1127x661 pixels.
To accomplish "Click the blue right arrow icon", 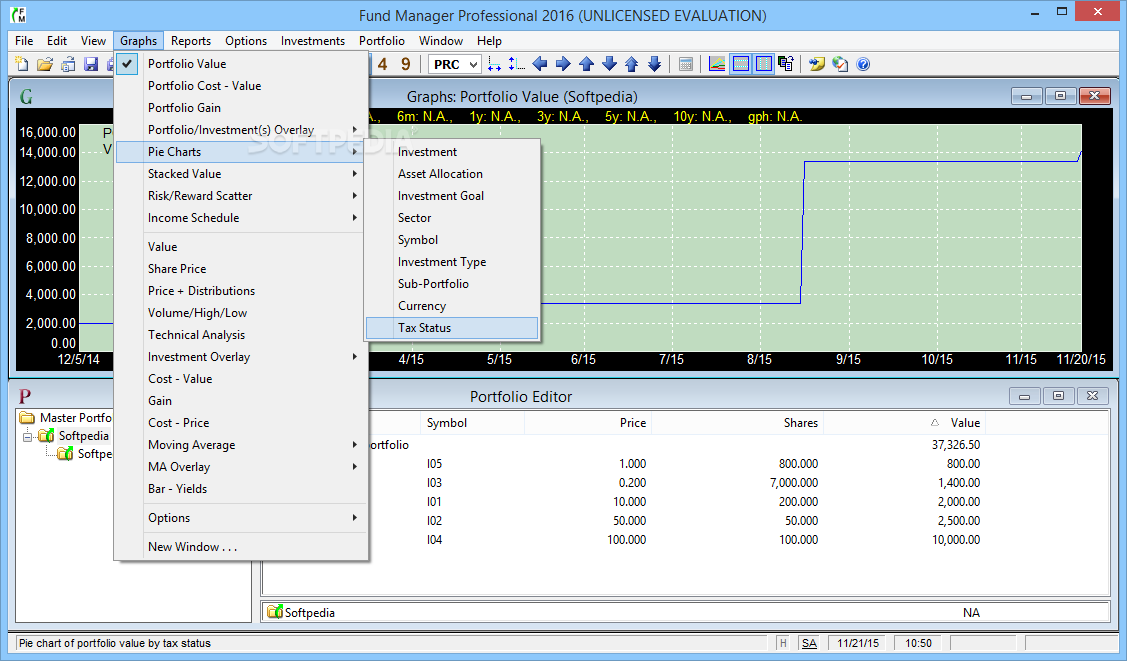I will click(563, 64).
